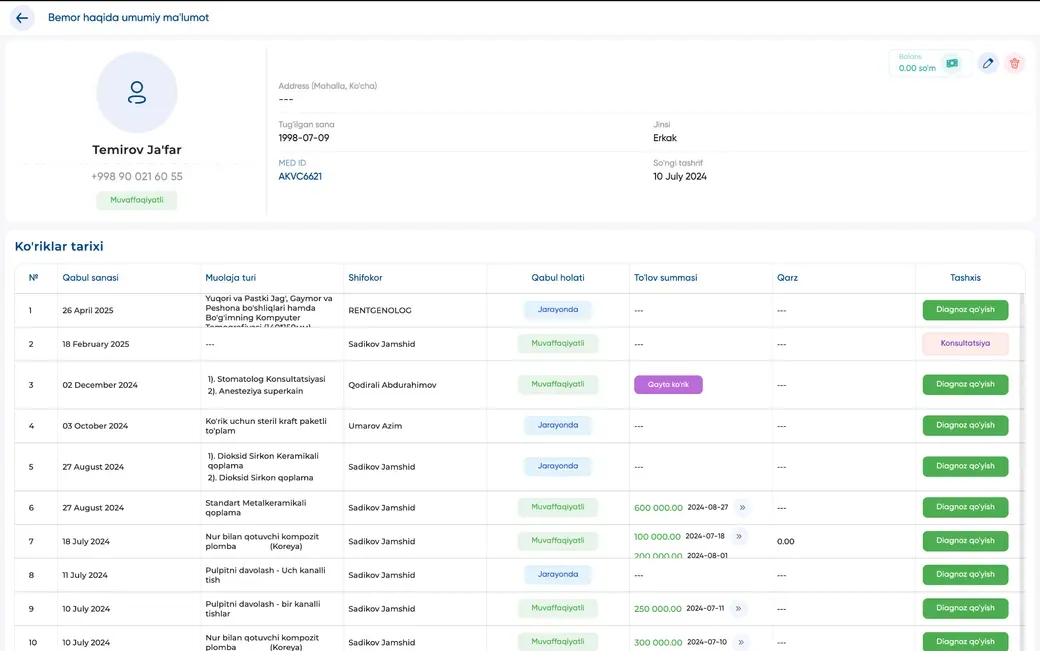
Task: Click 100 000.00 payment amount
Action: (x=657, y=537)
